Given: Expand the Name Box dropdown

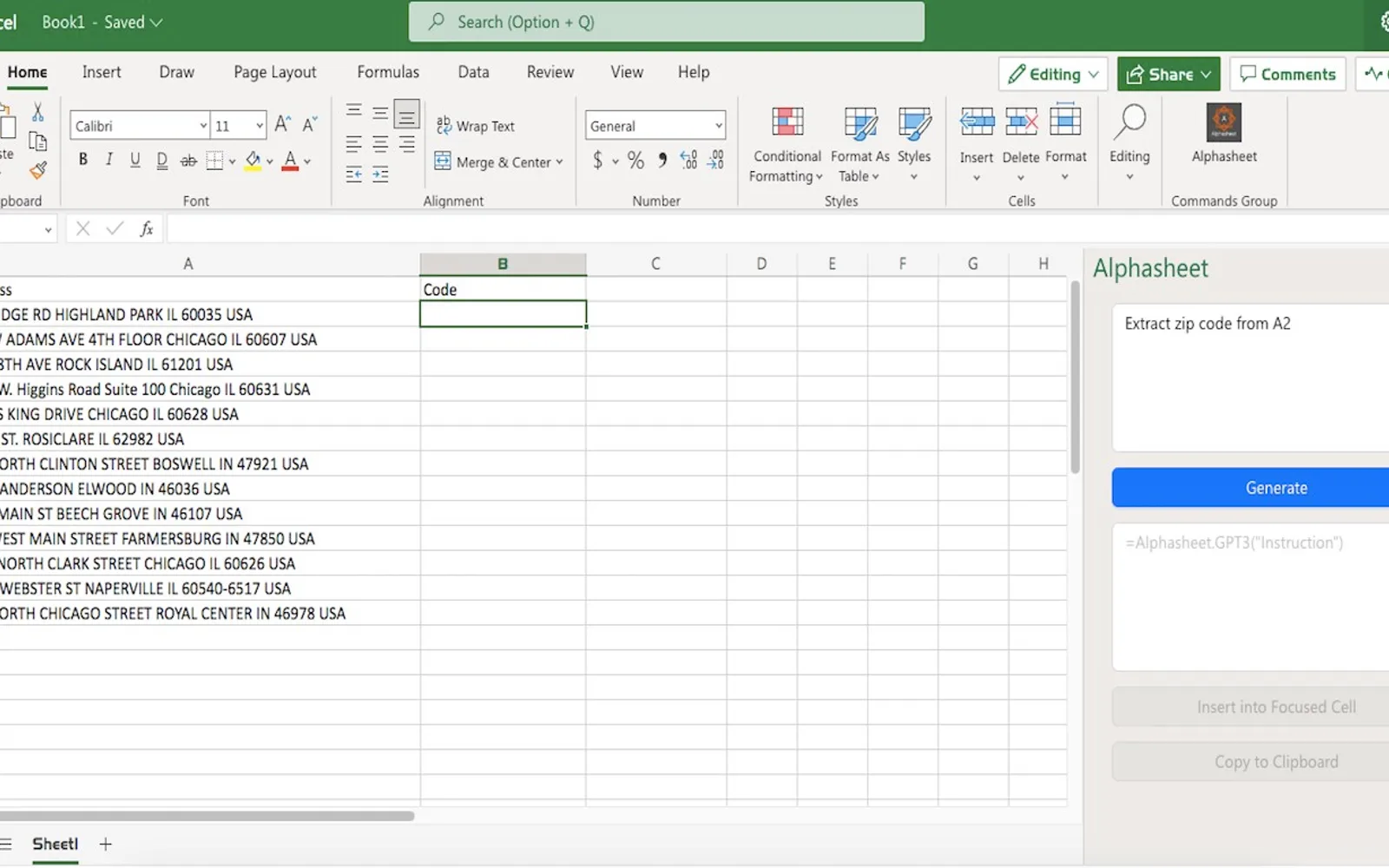Looking at the screenshot, I should 48,230.
